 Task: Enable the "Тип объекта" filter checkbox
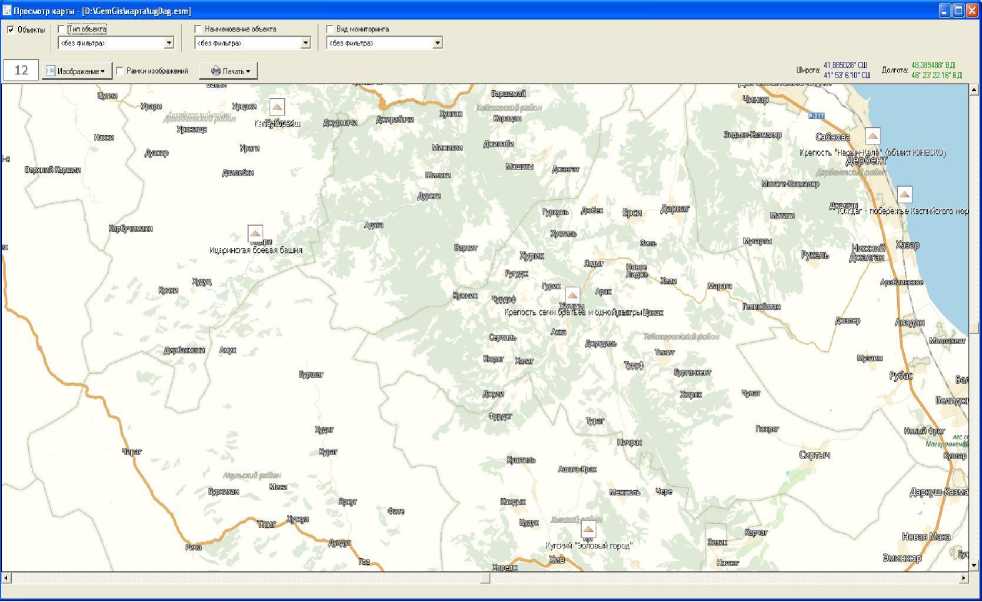64,30
